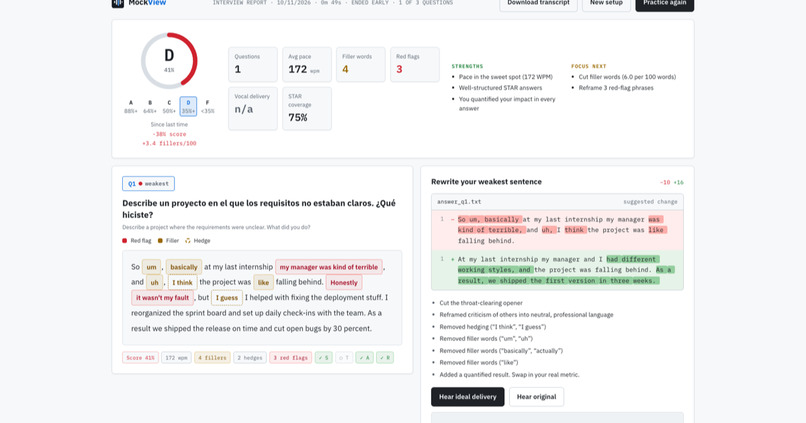Click the STAR Situation 'S' check chip
This screenshot has height=423, width=806.
coord(323,358)
